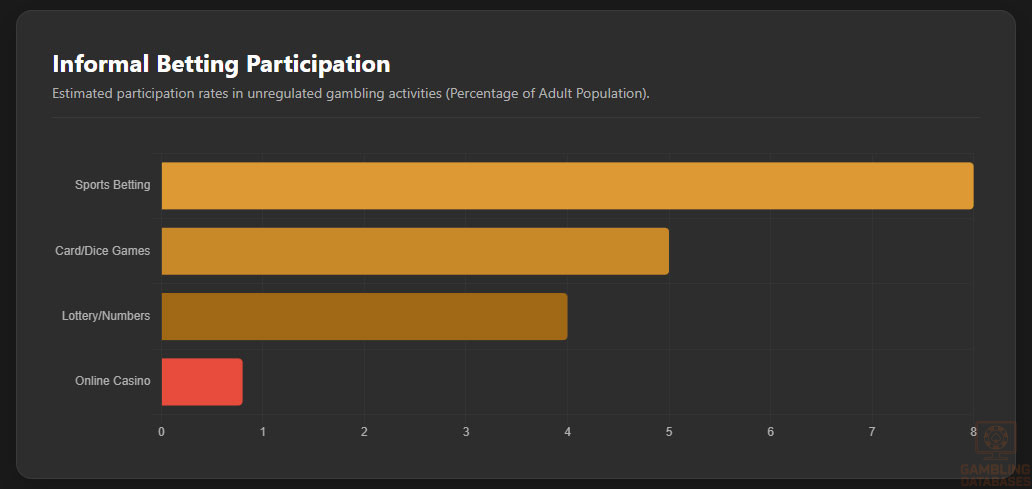The width and height of the screenshot is (1032, 489).
Task: Click the Sports Betting axis label
Action: 112,185
